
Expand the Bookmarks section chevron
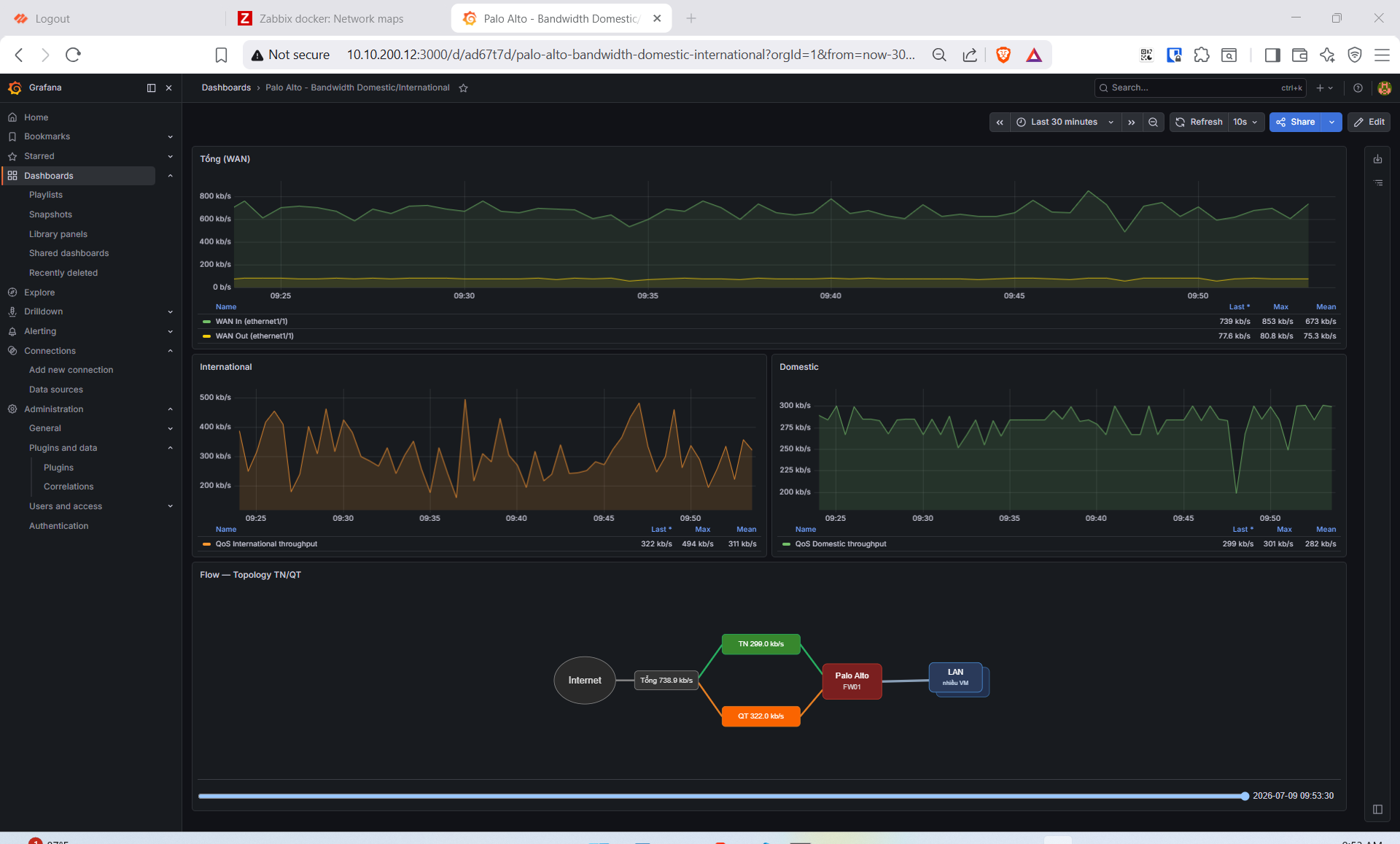[x=171, y=136]
